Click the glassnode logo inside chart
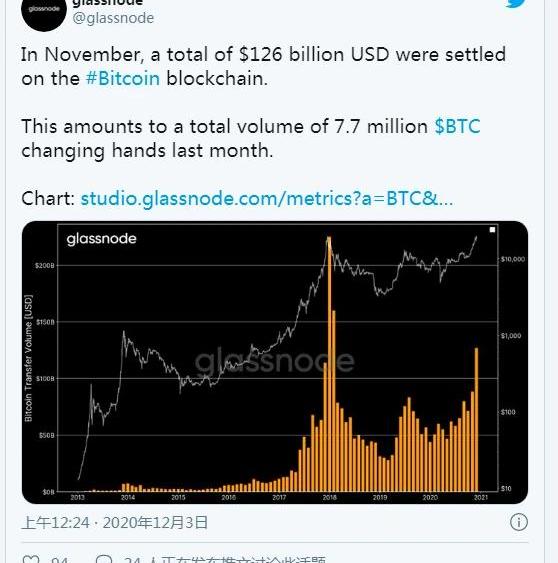The width and height of the screenshot is (558, 563). click(x=101, y=239)
